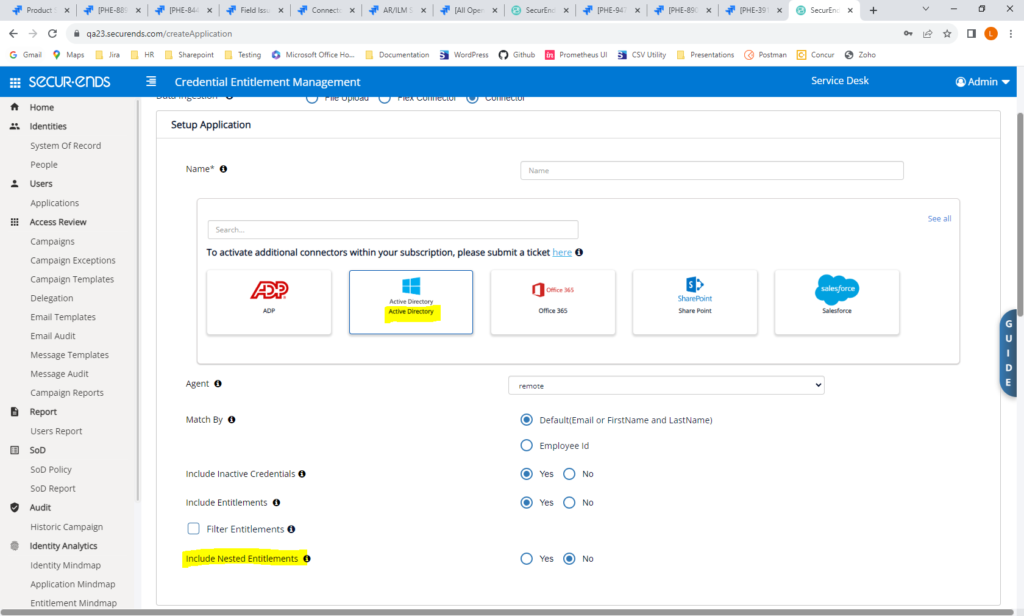Image resolution: width=1024 pixels, height=616 pixels.
Task: Click the Service Desk link
Action: pyautogui.click(x=840, y=81)
